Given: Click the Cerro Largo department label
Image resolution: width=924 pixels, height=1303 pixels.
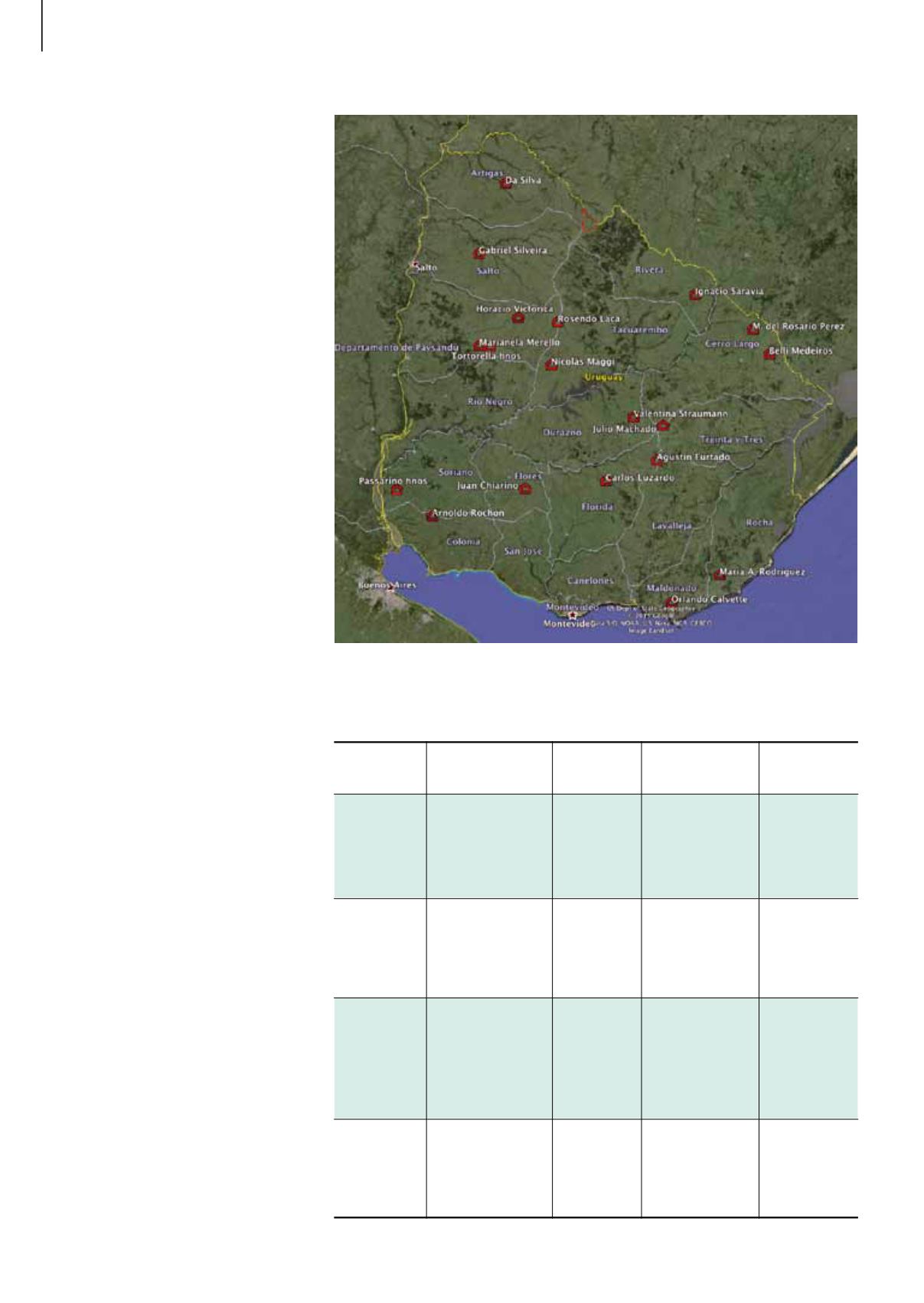Looking at the screenshot, I should click(732, 344).
